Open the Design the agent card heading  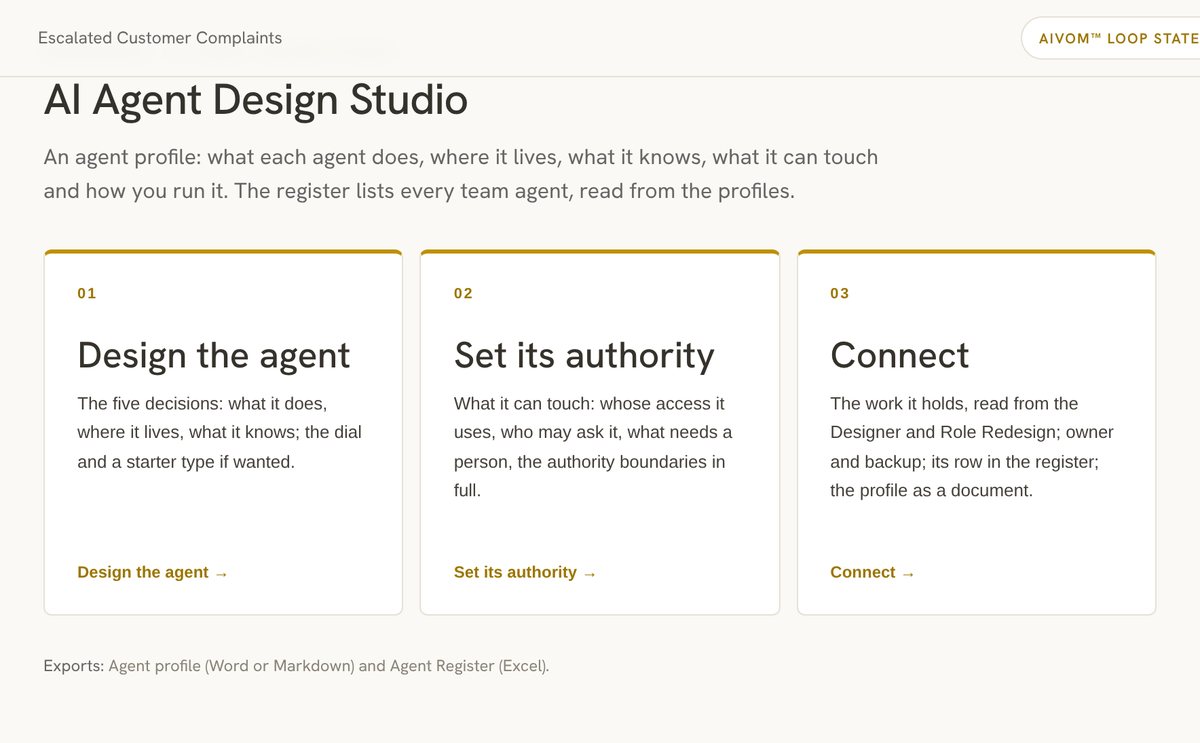pos(214,355)
